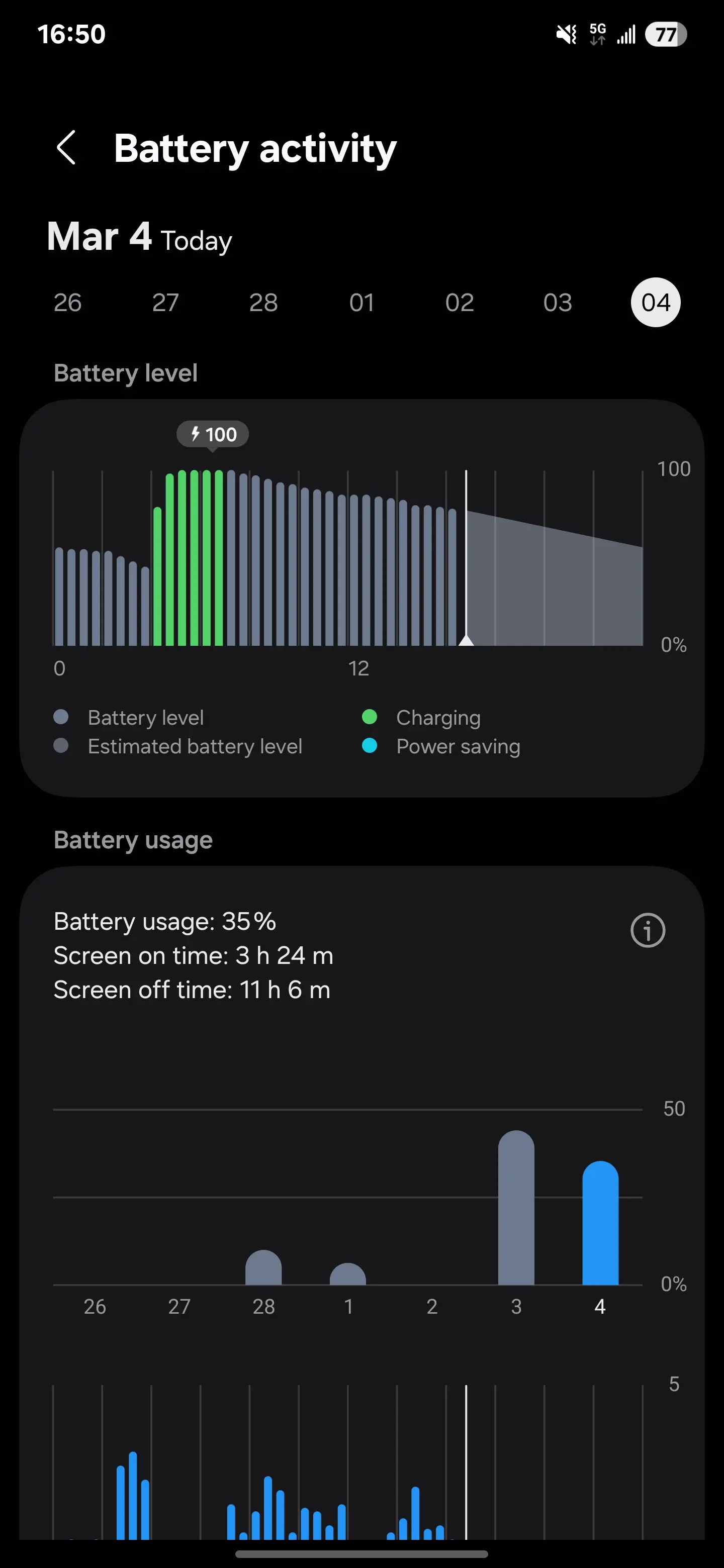Image resolution: width=724 pixels, height=1568 pixels.
Task: Tap the Estimated battery level legend label
Action: coord(195,746)
